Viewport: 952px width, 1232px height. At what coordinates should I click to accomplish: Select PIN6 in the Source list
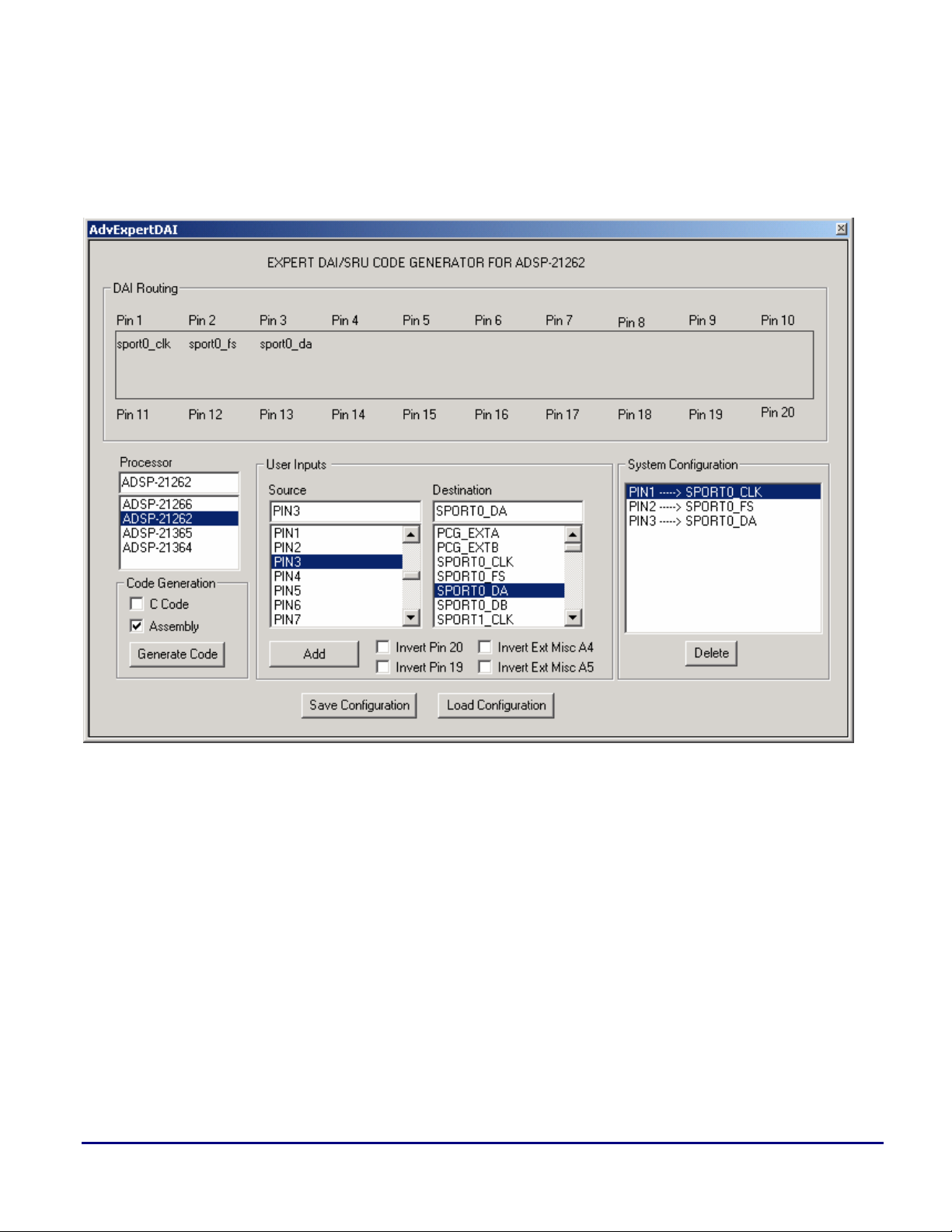coord(337,605)
